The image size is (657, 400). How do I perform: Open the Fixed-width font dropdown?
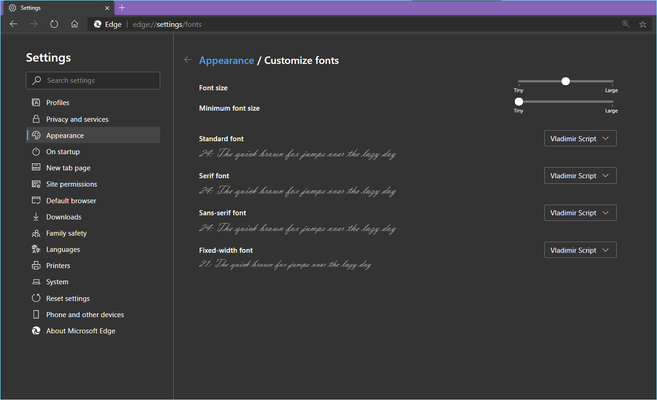(x=580, y=250)
